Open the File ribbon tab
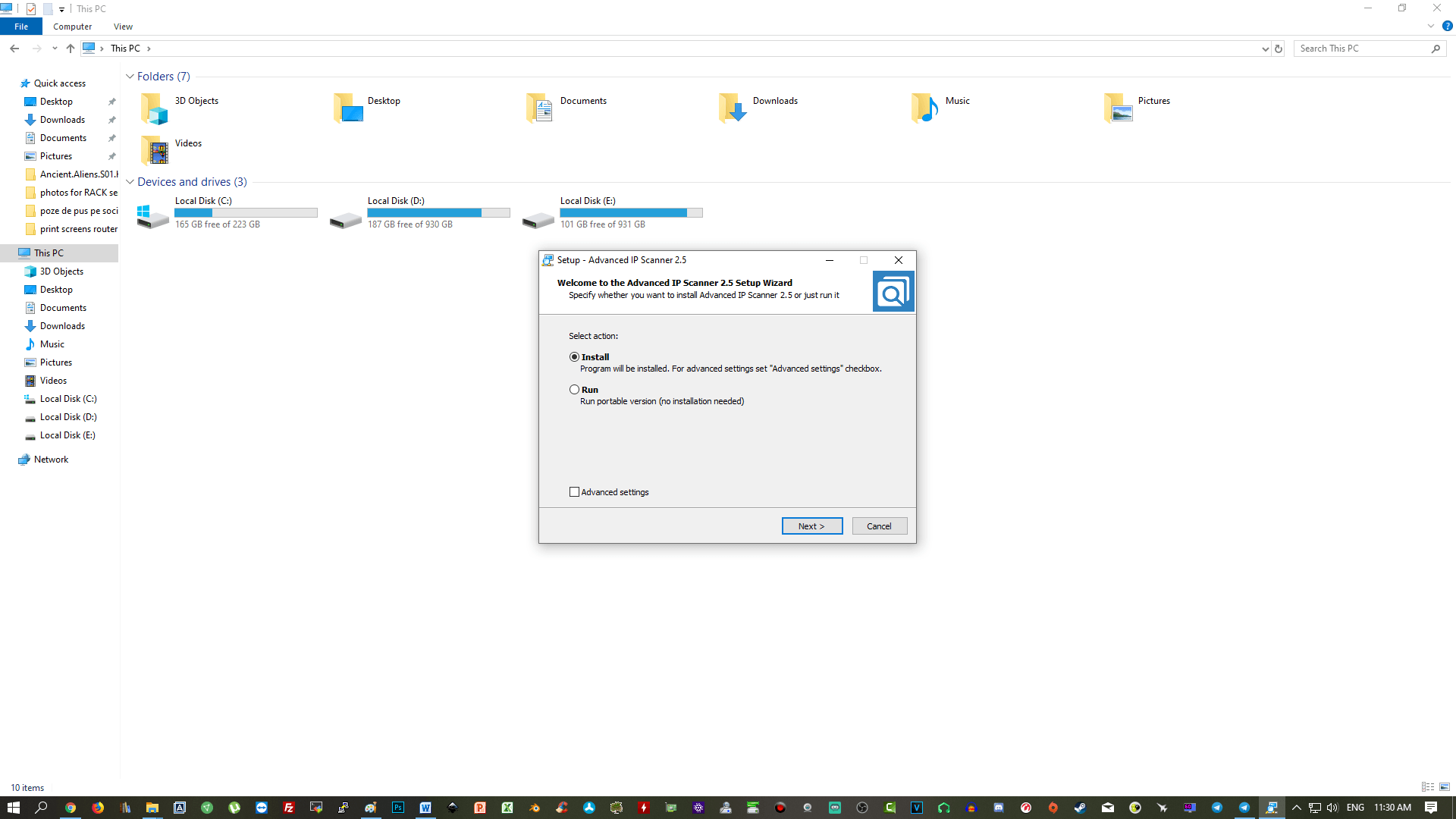This screenshot has height=819, width=1456. (x=21, y=27)
